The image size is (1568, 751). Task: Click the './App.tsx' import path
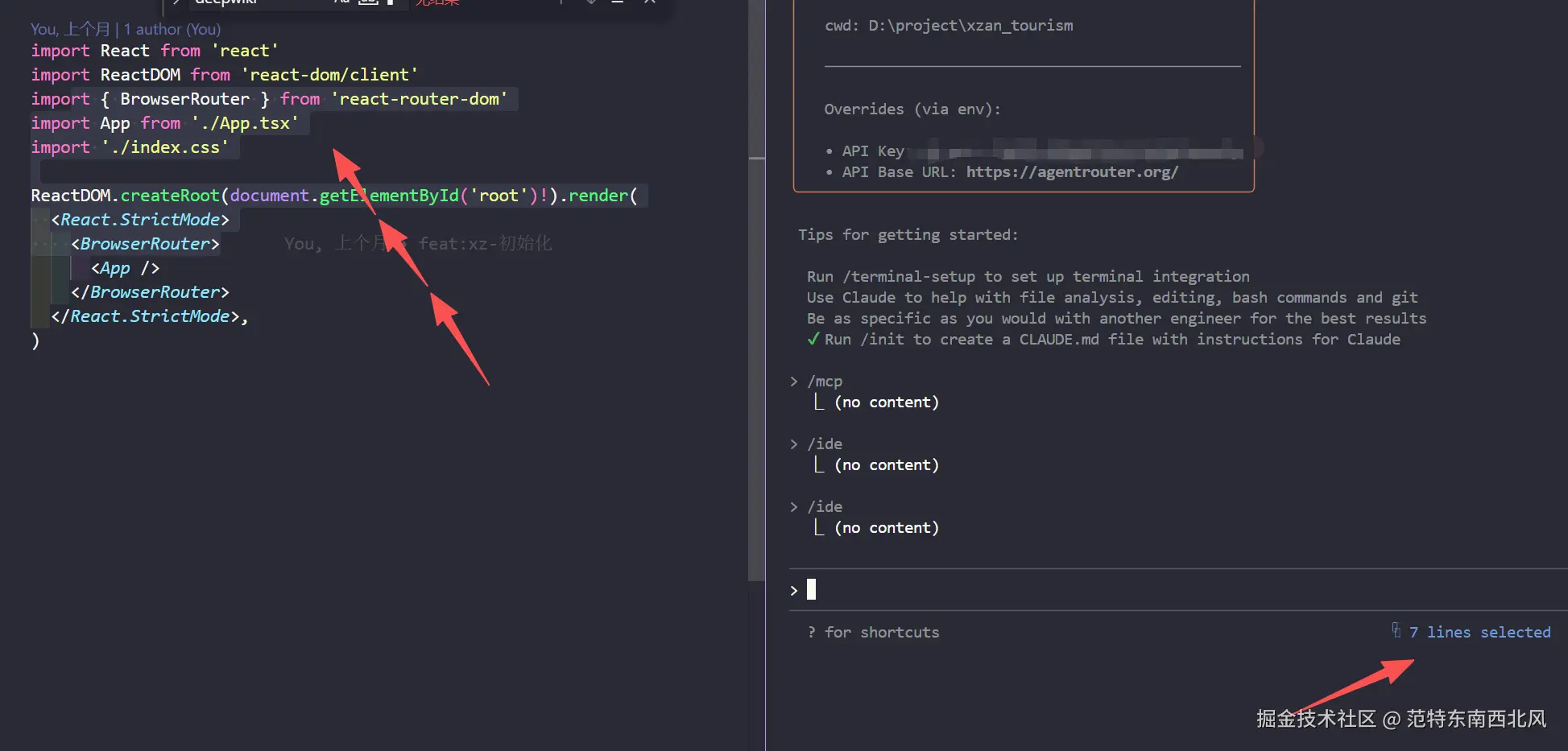click(245, 122)
